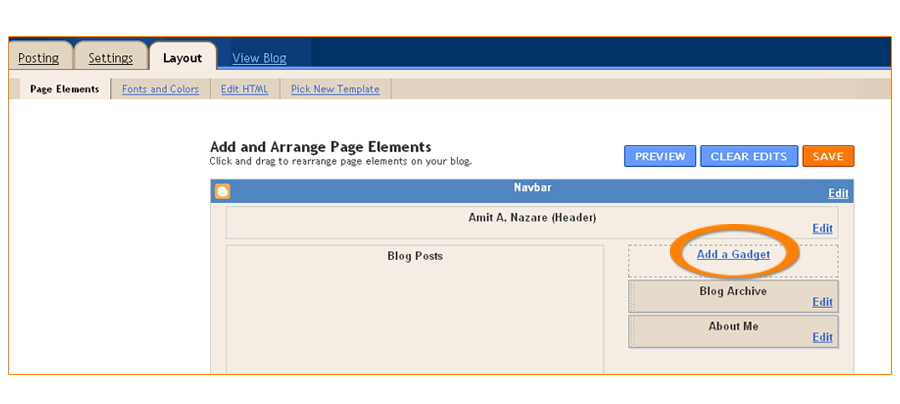The image size is (900, 404).
Task: Open the Posting tab
Action: coord(39,58)
